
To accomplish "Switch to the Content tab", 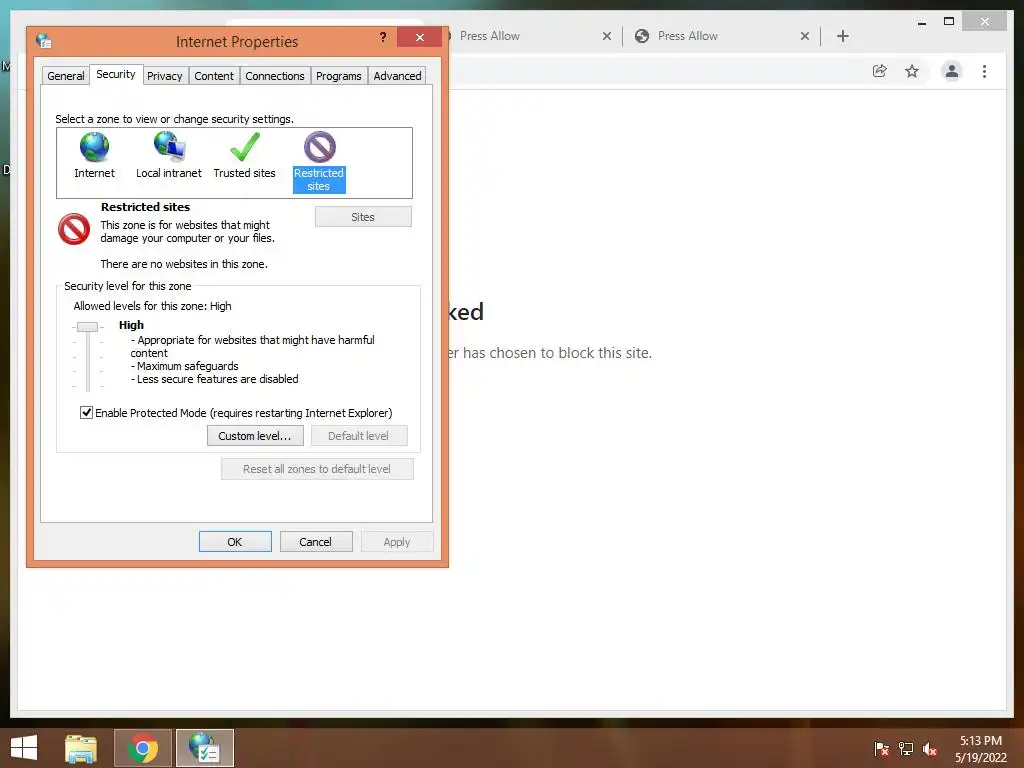I will point(214,76).
